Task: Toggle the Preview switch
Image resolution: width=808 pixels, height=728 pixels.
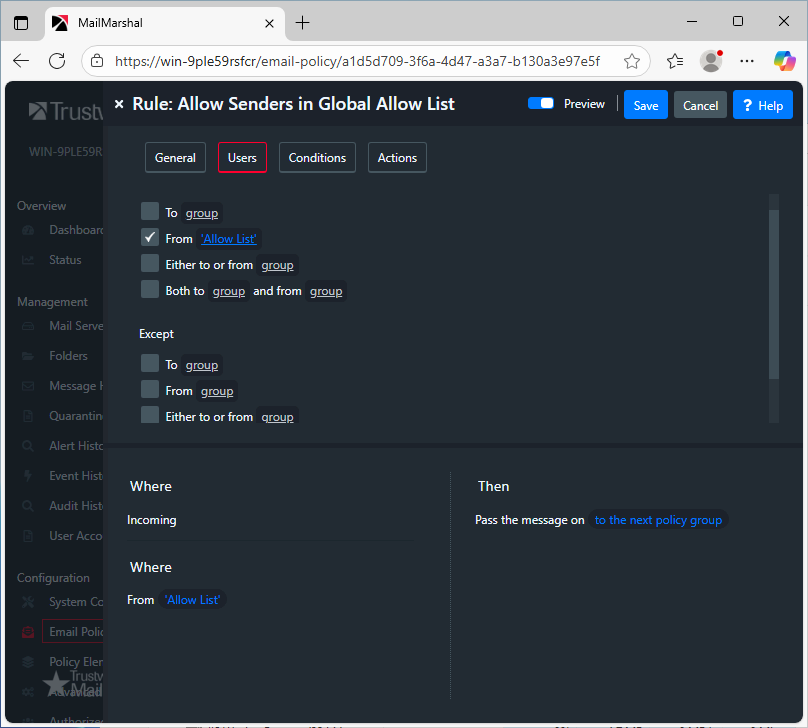Action: [541, 104]
